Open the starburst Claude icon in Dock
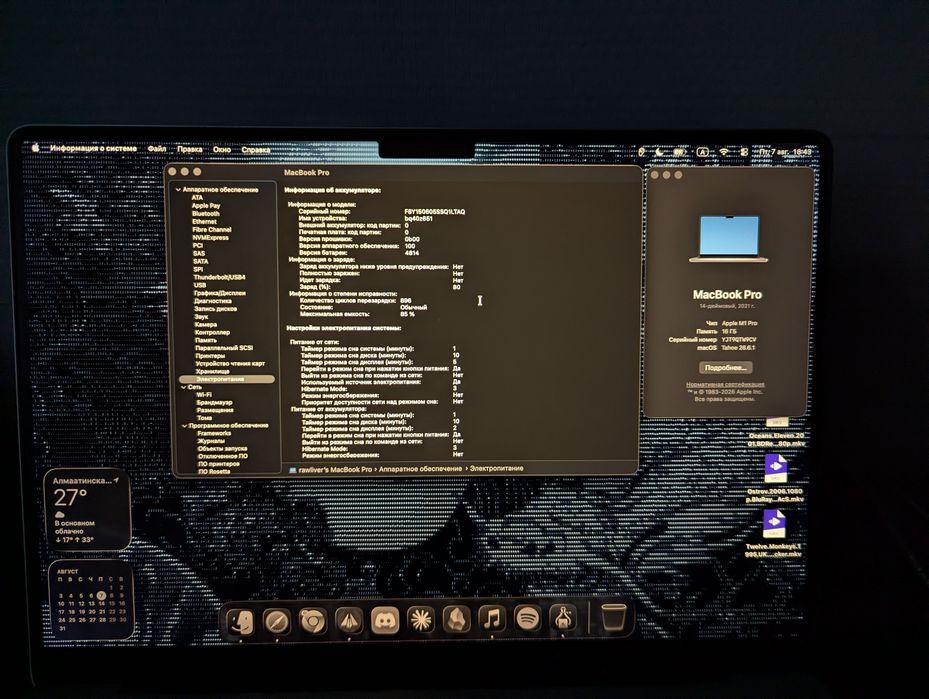Image resolution: width=929 pixels, height=699 pixels. pos(421,620)
